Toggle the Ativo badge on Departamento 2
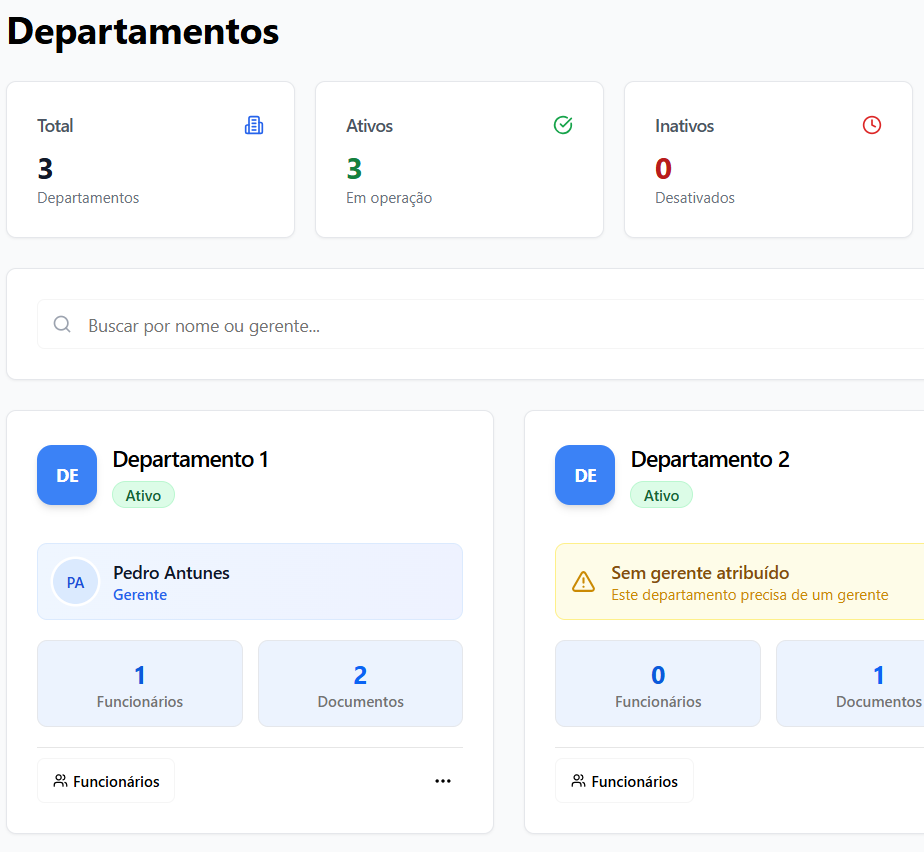 661,494
